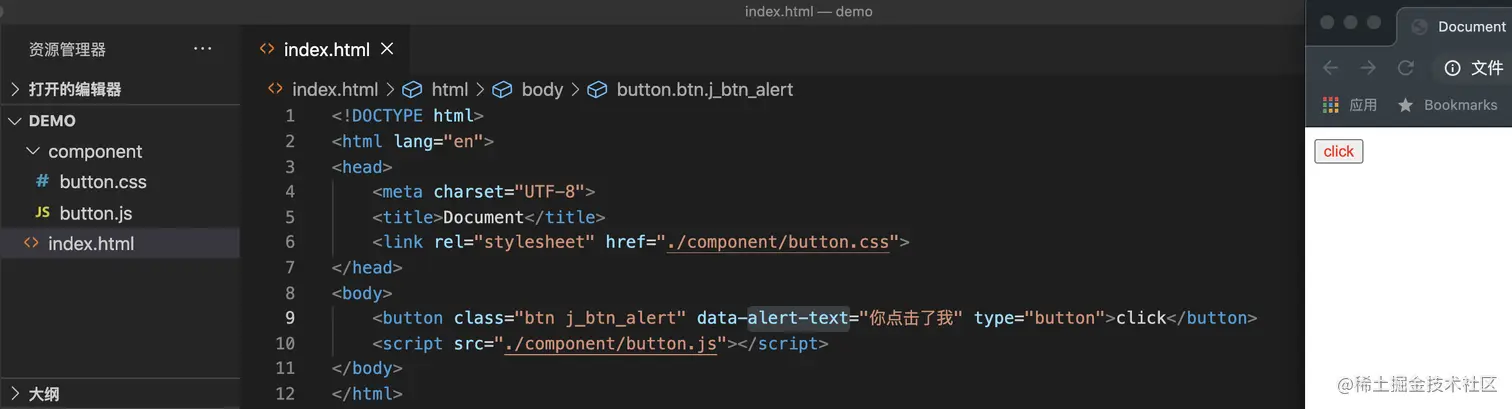Click the Bookmarks star icon
This screenshot has height=409, width=1512.
click(x=1405, y=105)
